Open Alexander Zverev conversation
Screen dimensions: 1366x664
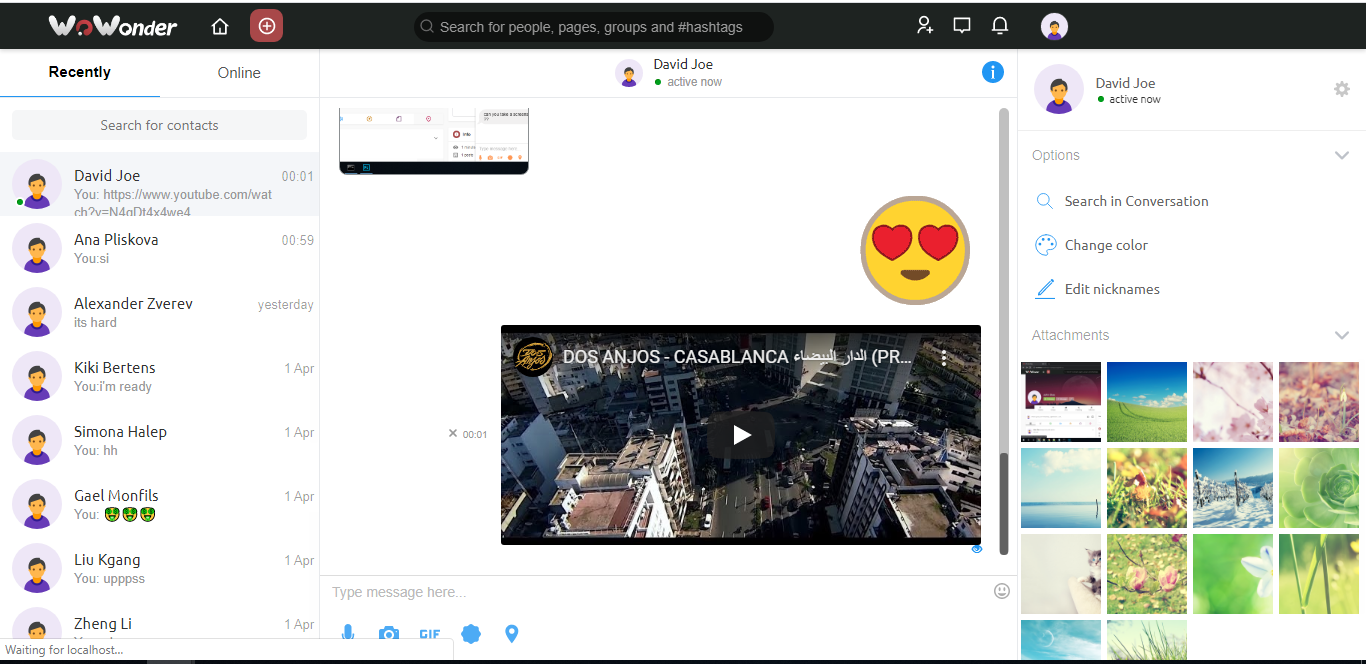(x=159, y=312)
